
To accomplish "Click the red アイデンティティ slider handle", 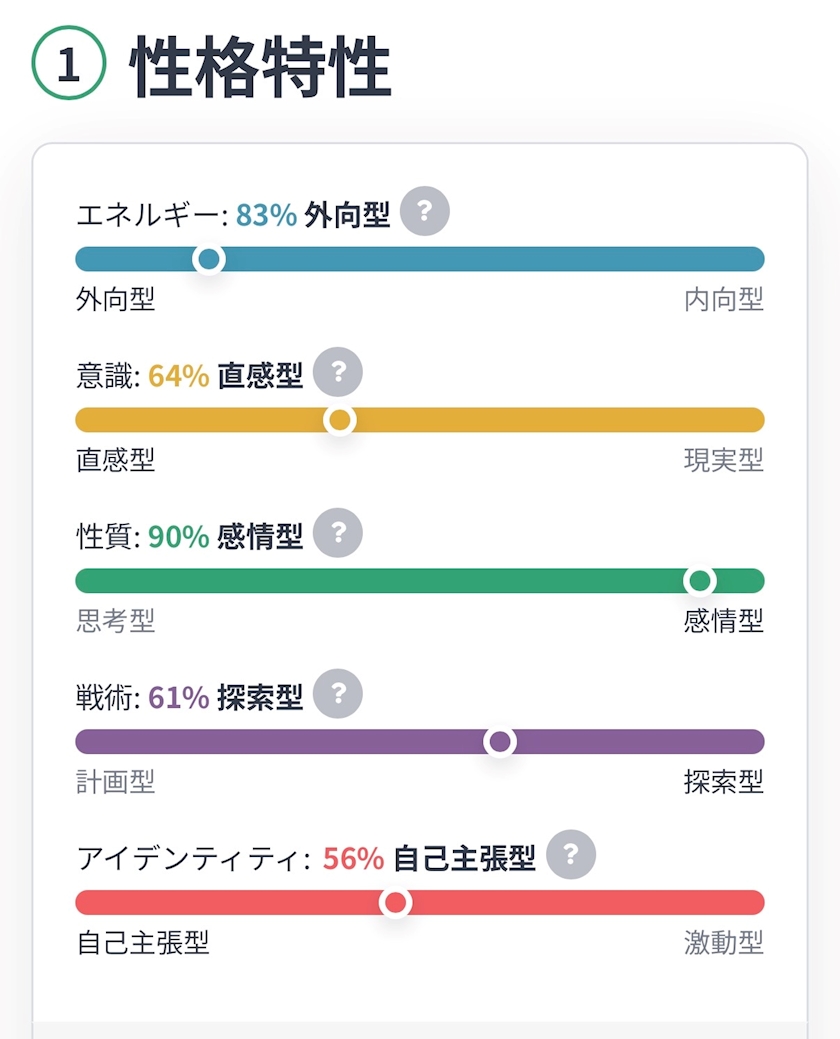I will coord(395,902).
